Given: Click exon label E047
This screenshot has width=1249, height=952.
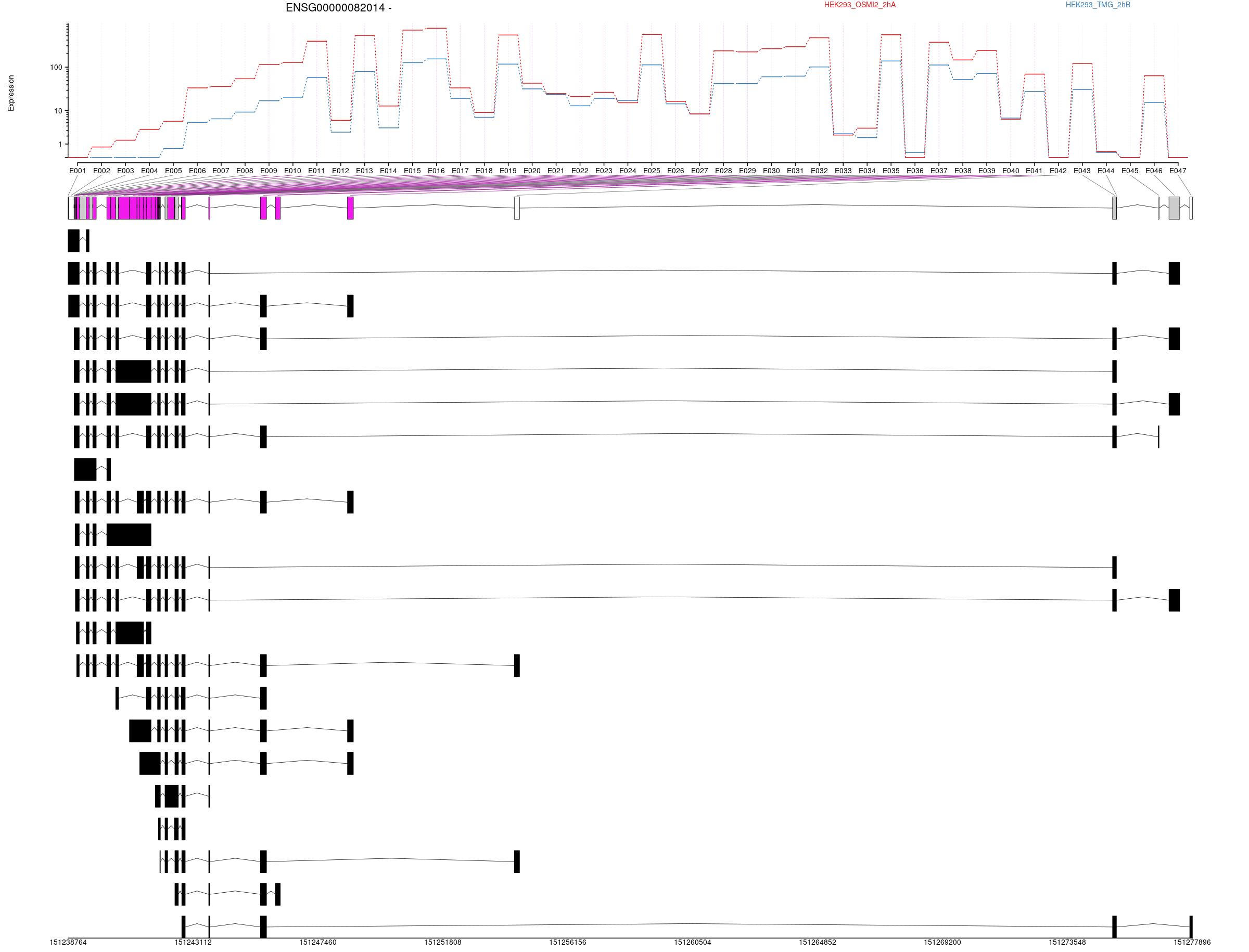Looking at the screenshot, I should (x=1178, y=171).
